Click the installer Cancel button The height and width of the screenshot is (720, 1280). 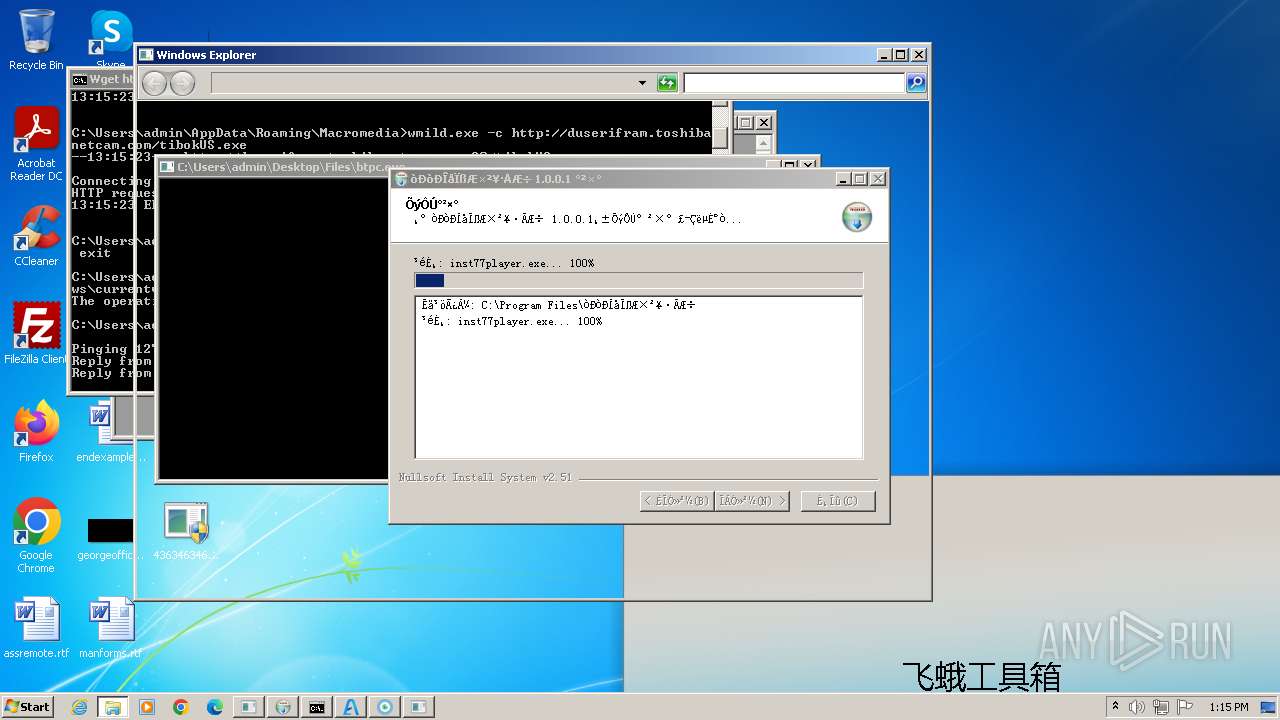click(x=837, y=501)
